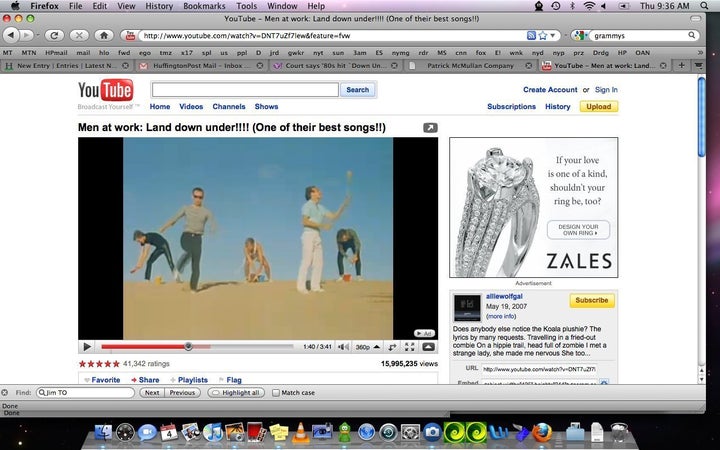720x450 pixels.
Task: Click the video progress slider handle
Action: point(188,346)
